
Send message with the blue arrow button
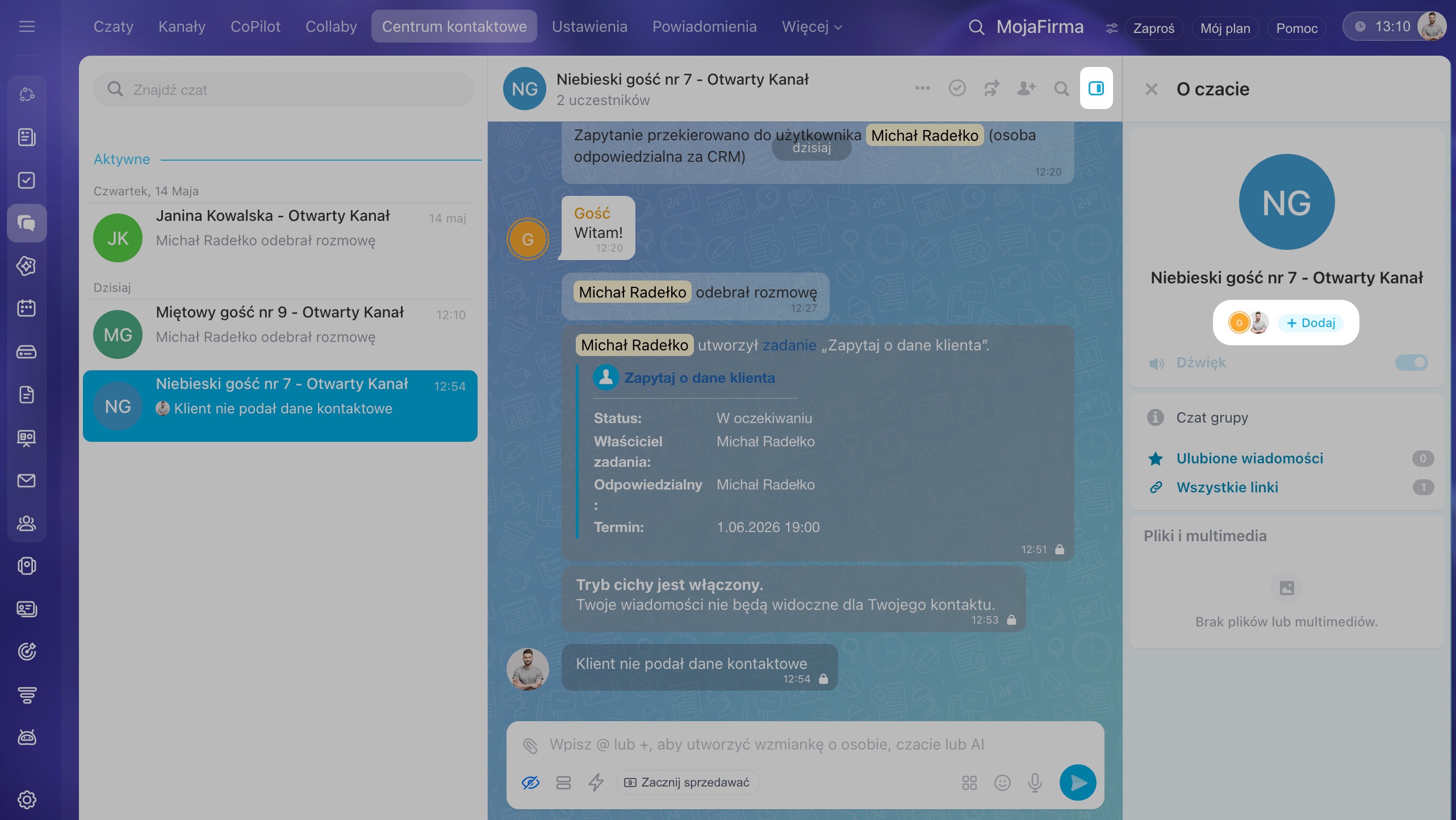pyautogui.click(x=1078, y=783)
